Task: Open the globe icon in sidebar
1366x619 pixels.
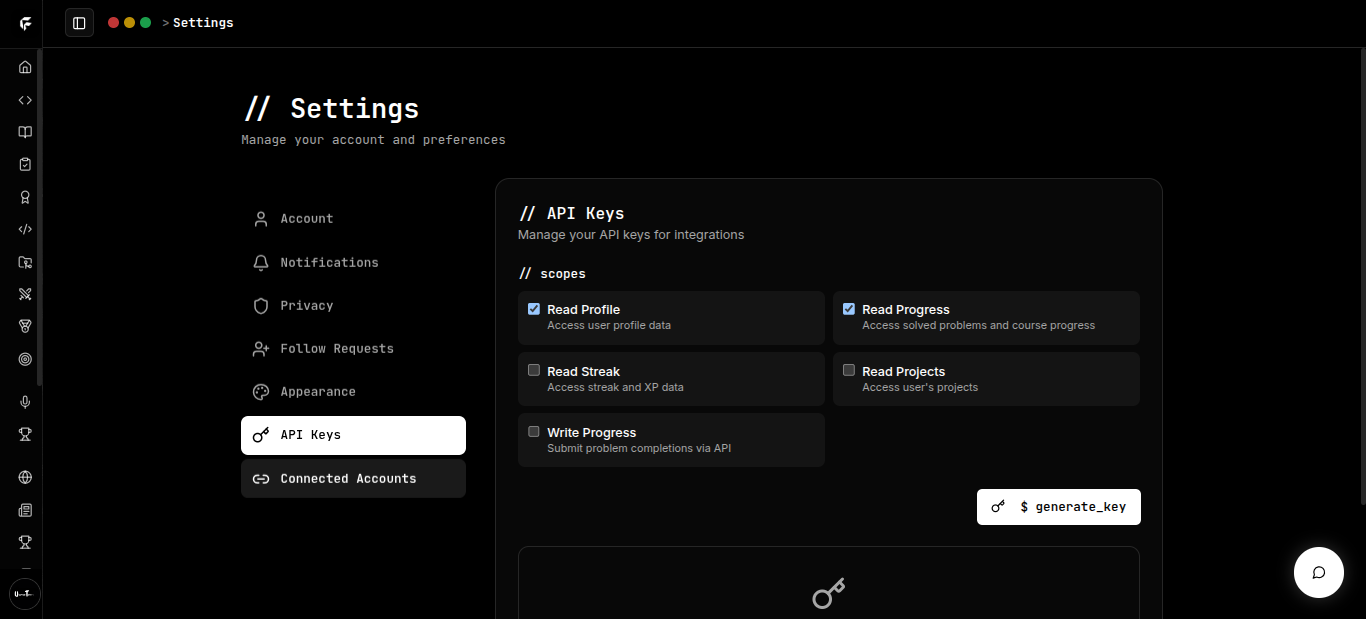Action: 25,478
